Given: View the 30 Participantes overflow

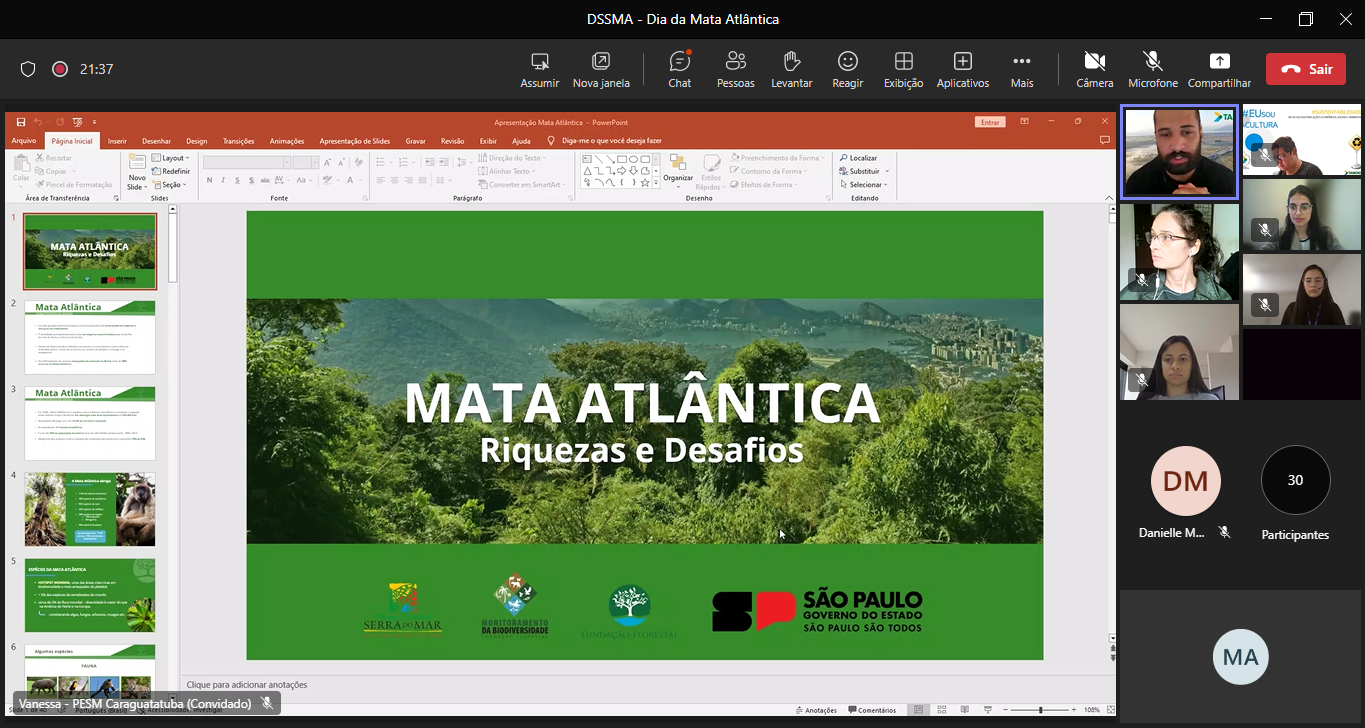Looking at the screenshot, I should (x=1295, y=481).
